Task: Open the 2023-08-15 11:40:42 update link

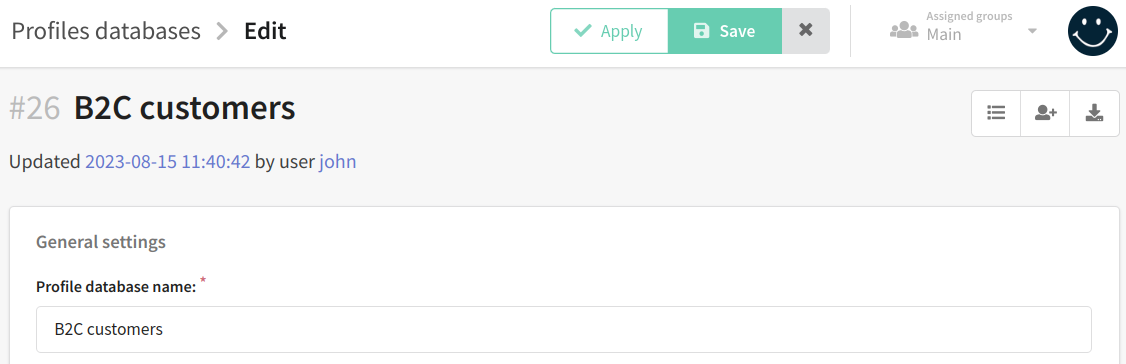Action: [168, 162]
